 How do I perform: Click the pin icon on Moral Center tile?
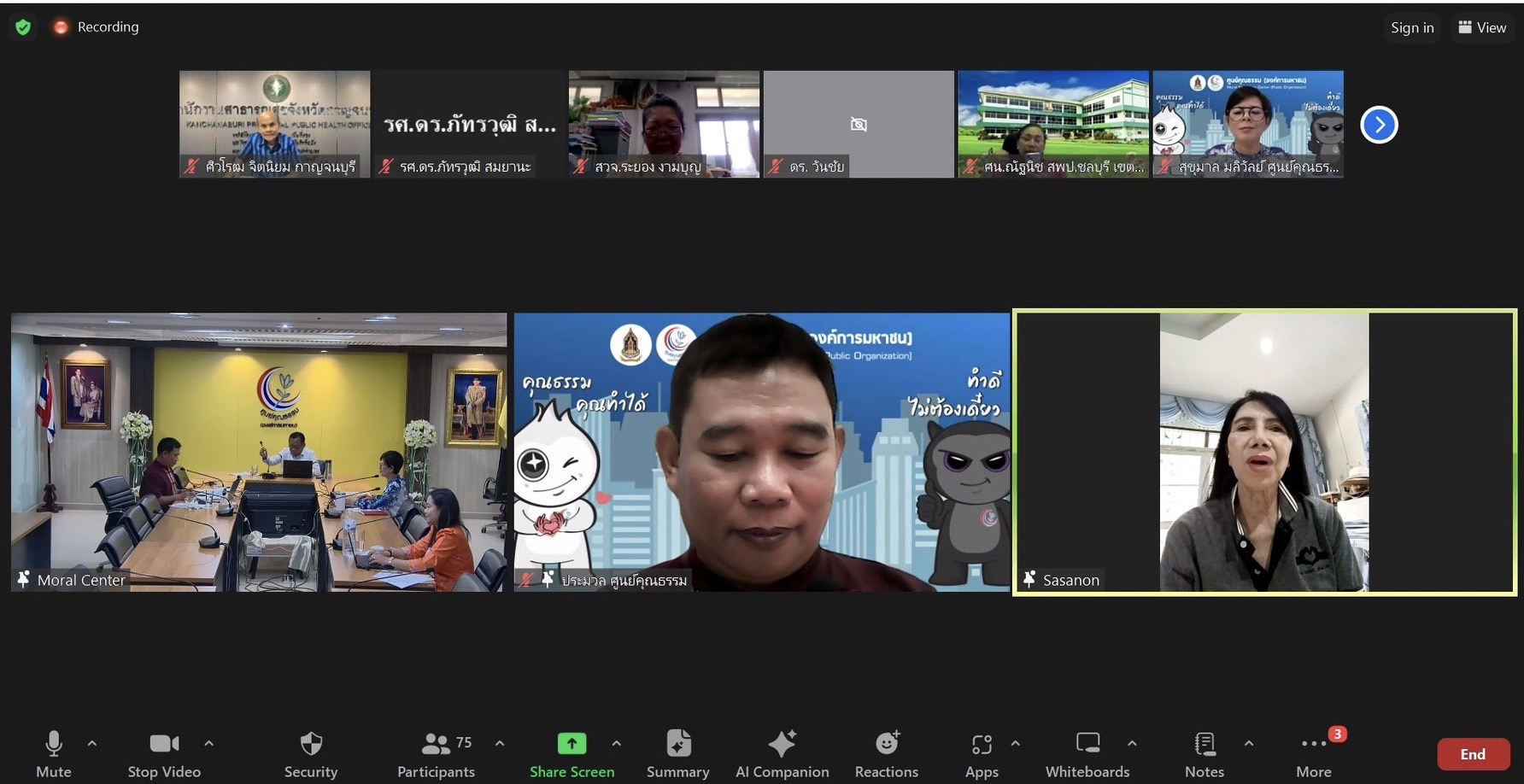tap(24, 579)
